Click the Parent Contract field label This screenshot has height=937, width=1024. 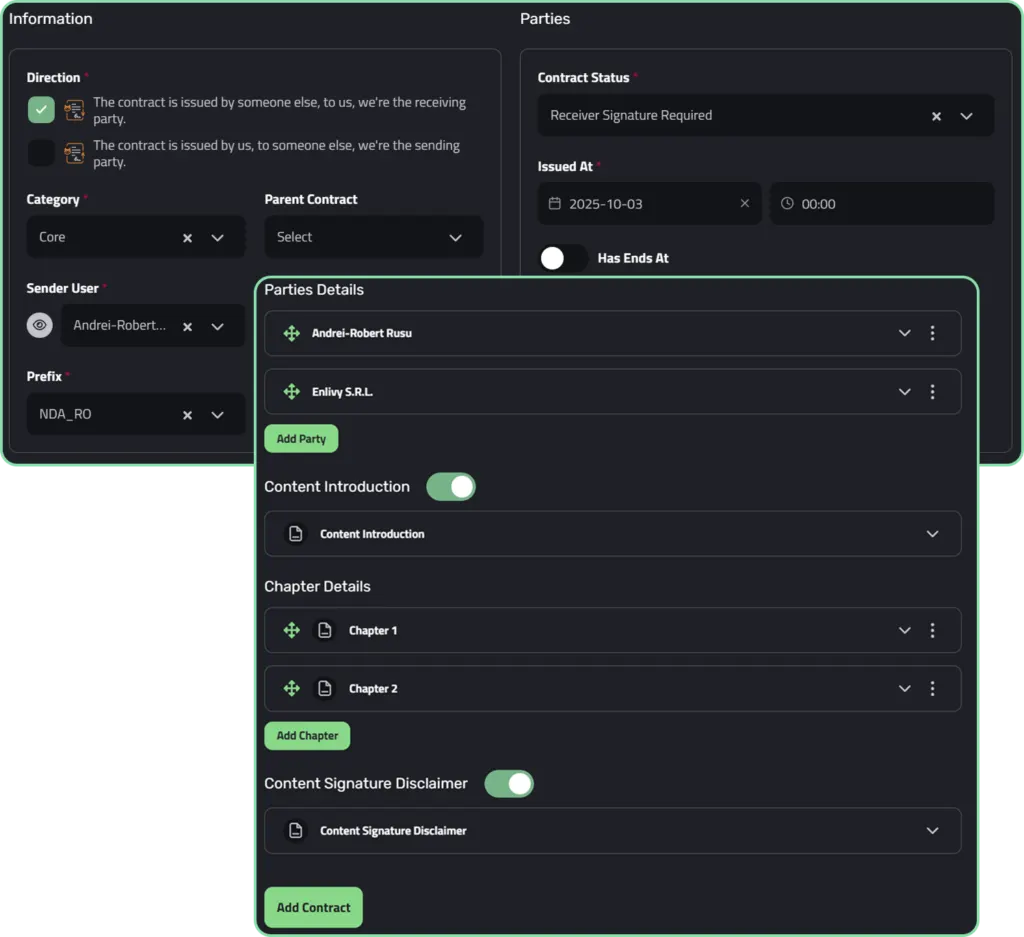click(x=311, y=199)
